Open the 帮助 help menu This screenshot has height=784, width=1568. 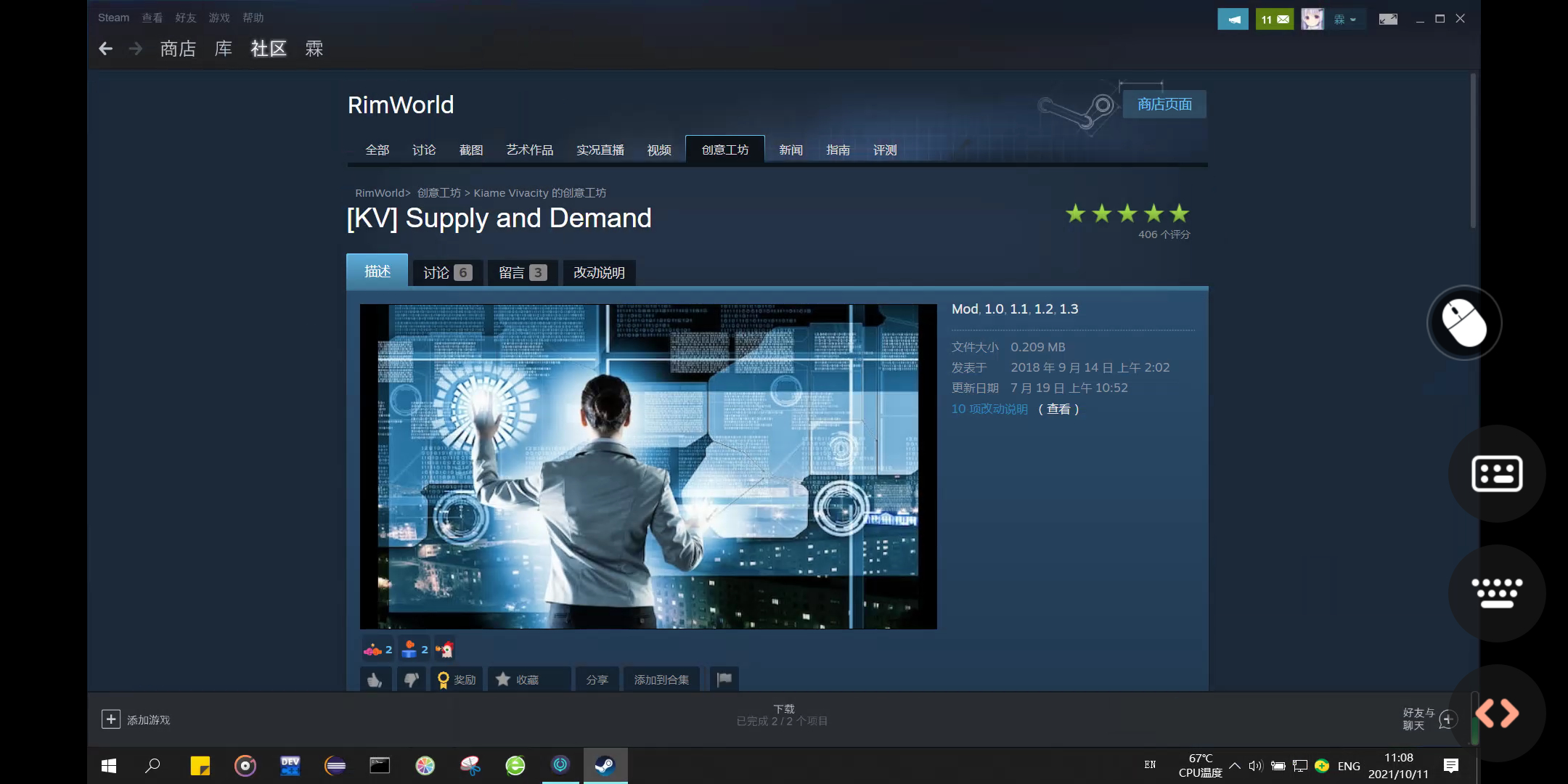pyautogui.click(x=253, y=17)
